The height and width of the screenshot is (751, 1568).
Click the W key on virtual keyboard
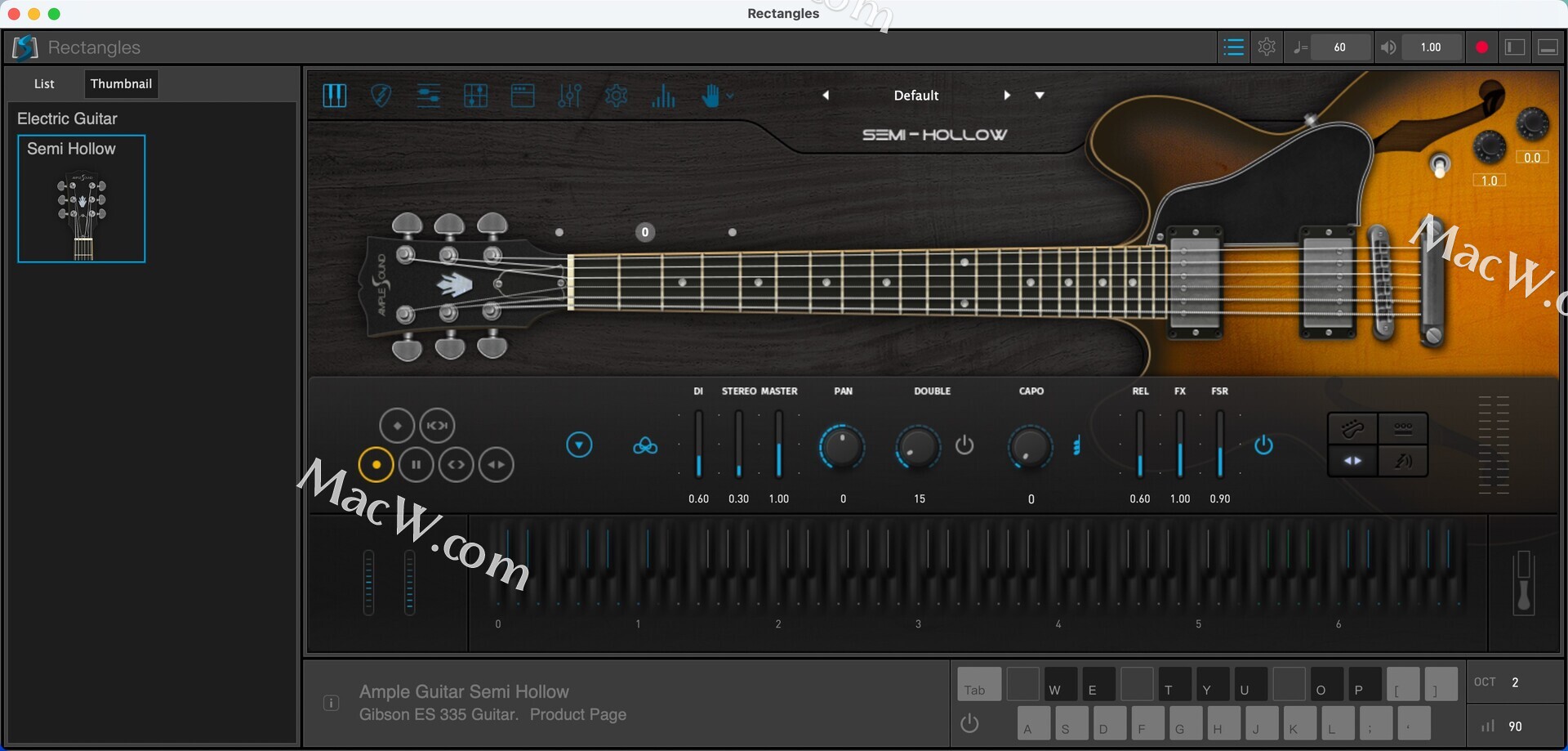1061,684
